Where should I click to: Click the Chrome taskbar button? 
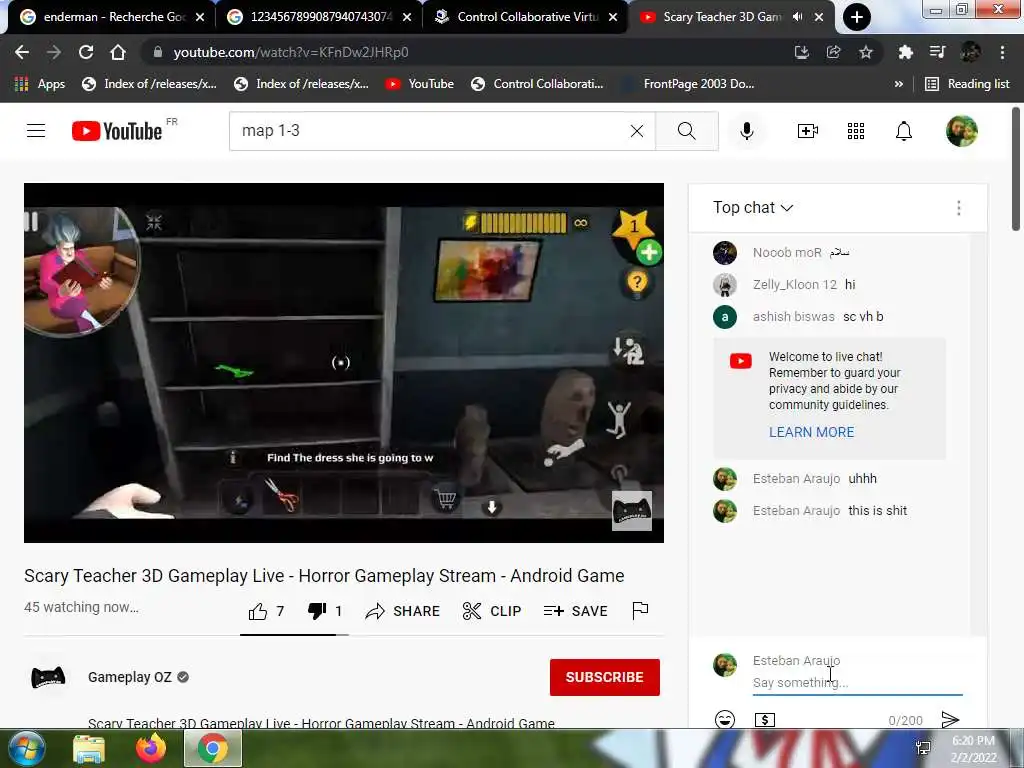tap(213, 748)
